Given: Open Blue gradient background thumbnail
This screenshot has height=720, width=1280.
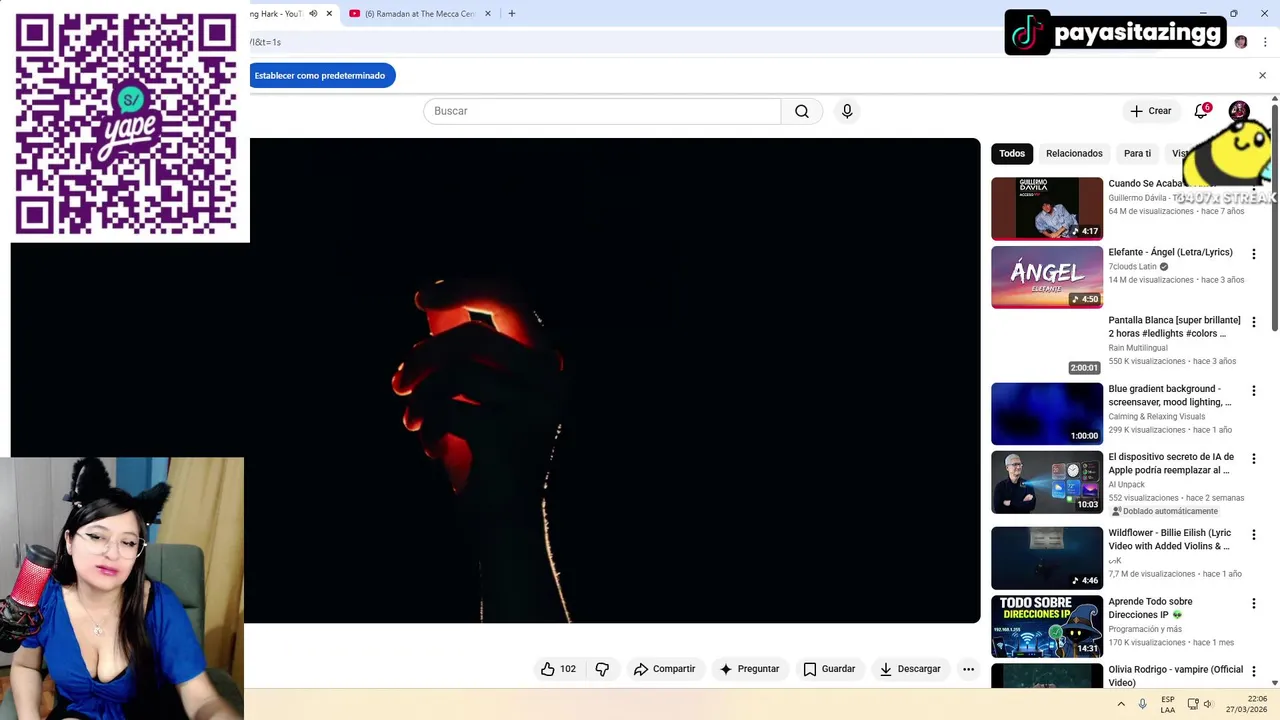Looking at the screenshot, I should [1047, 414].
